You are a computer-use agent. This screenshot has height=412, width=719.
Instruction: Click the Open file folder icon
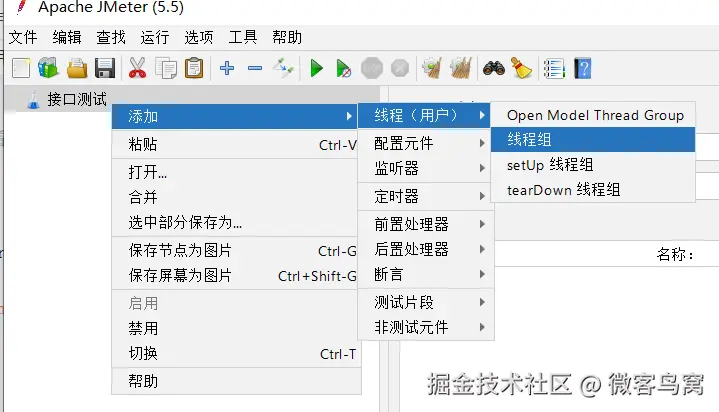tap(77, 68)
